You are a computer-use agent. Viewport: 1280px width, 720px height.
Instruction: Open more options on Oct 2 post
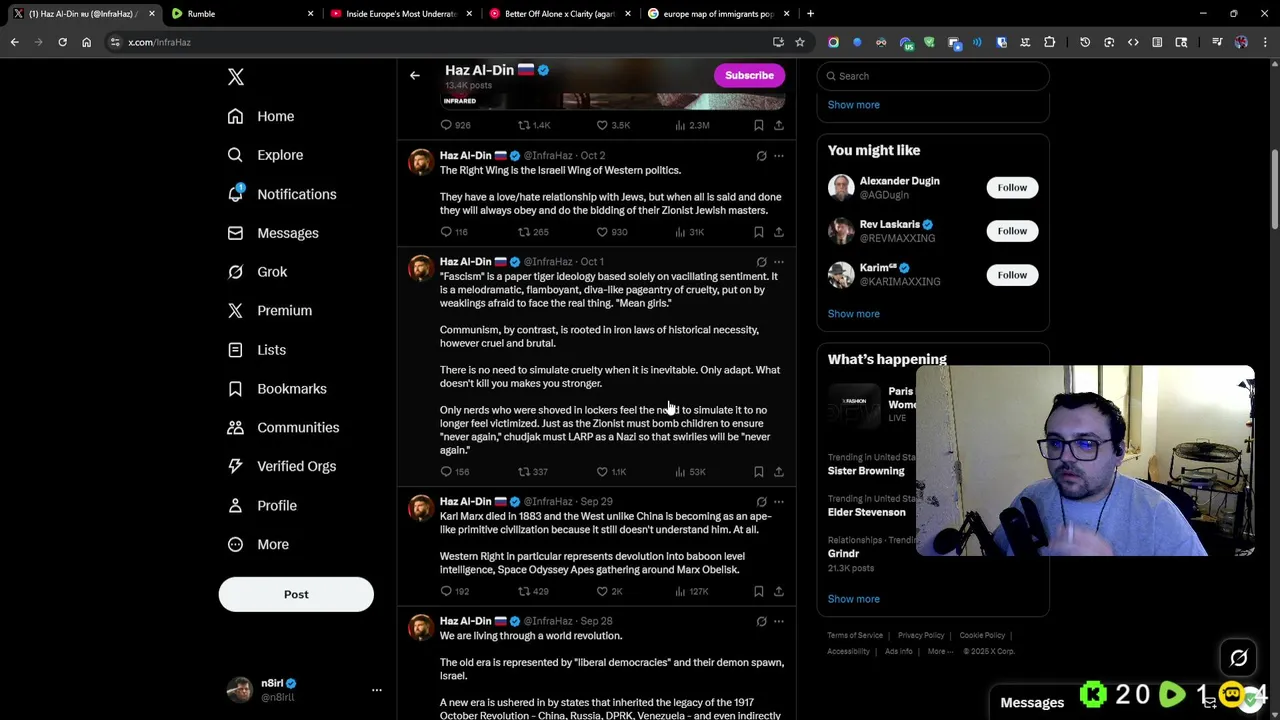(x=779, y=156)
